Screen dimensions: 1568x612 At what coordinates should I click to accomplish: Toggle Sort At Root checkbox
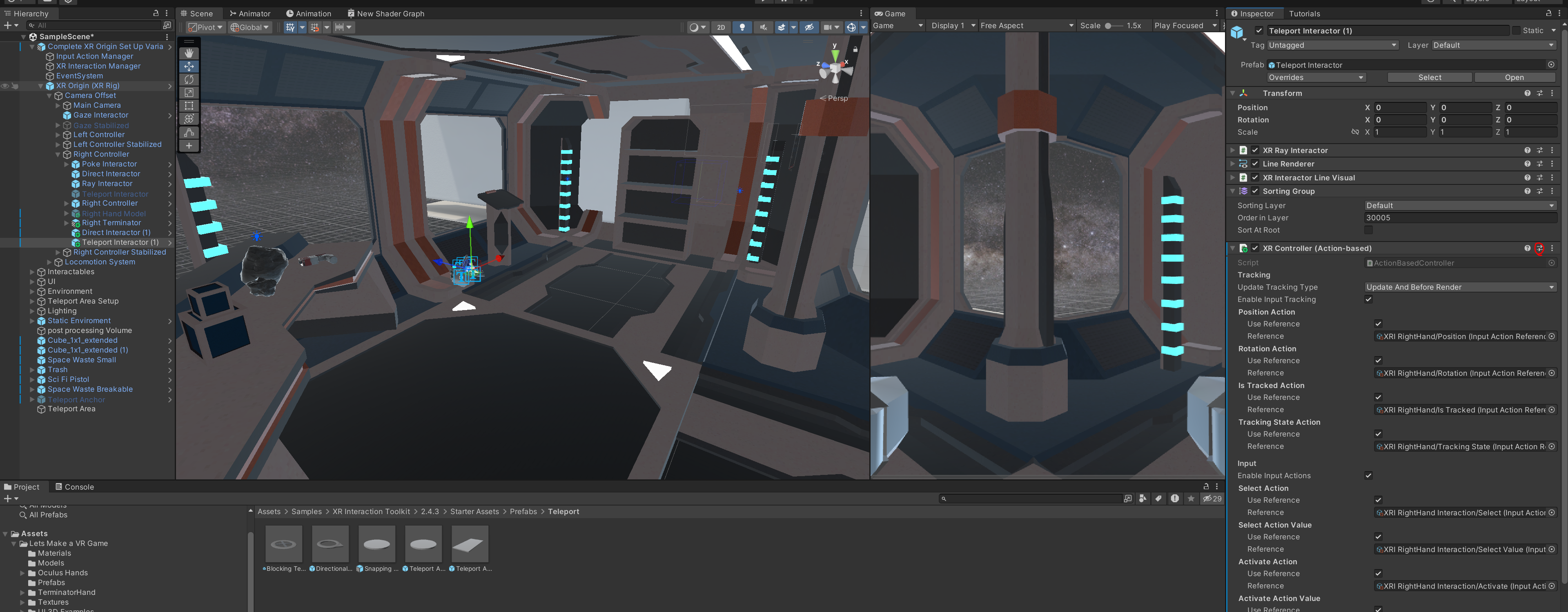[x=1368, y=230]
